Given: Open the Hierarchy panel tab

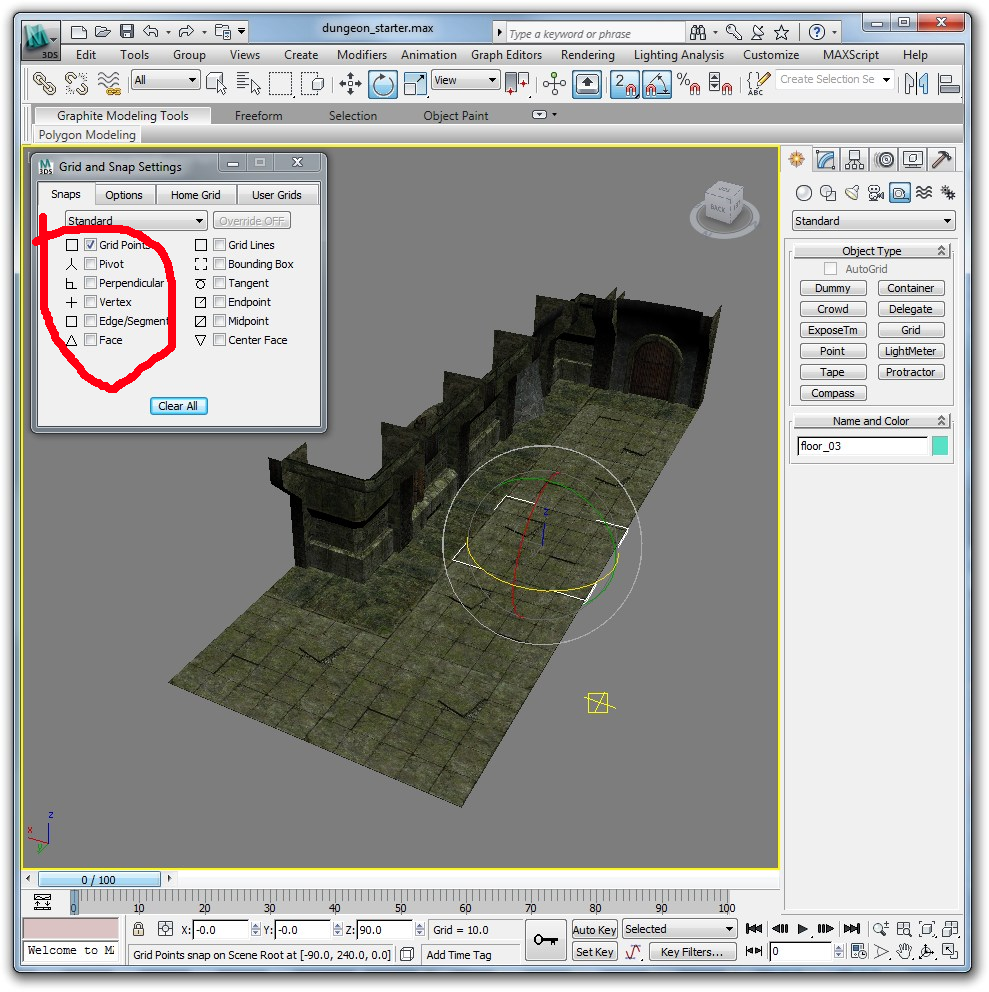Looking at the screenshot, I should click(x=854, y=159).
